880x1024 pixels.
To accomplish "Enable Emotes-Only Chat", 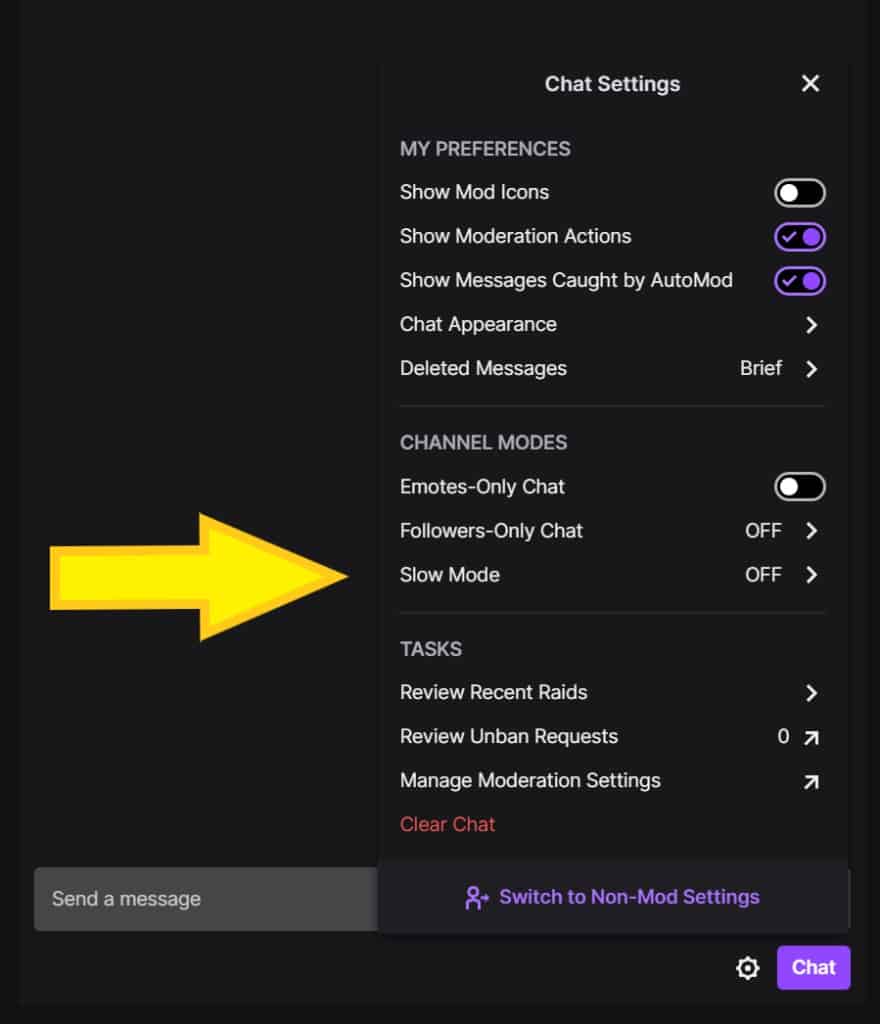I will pos(798,486).
